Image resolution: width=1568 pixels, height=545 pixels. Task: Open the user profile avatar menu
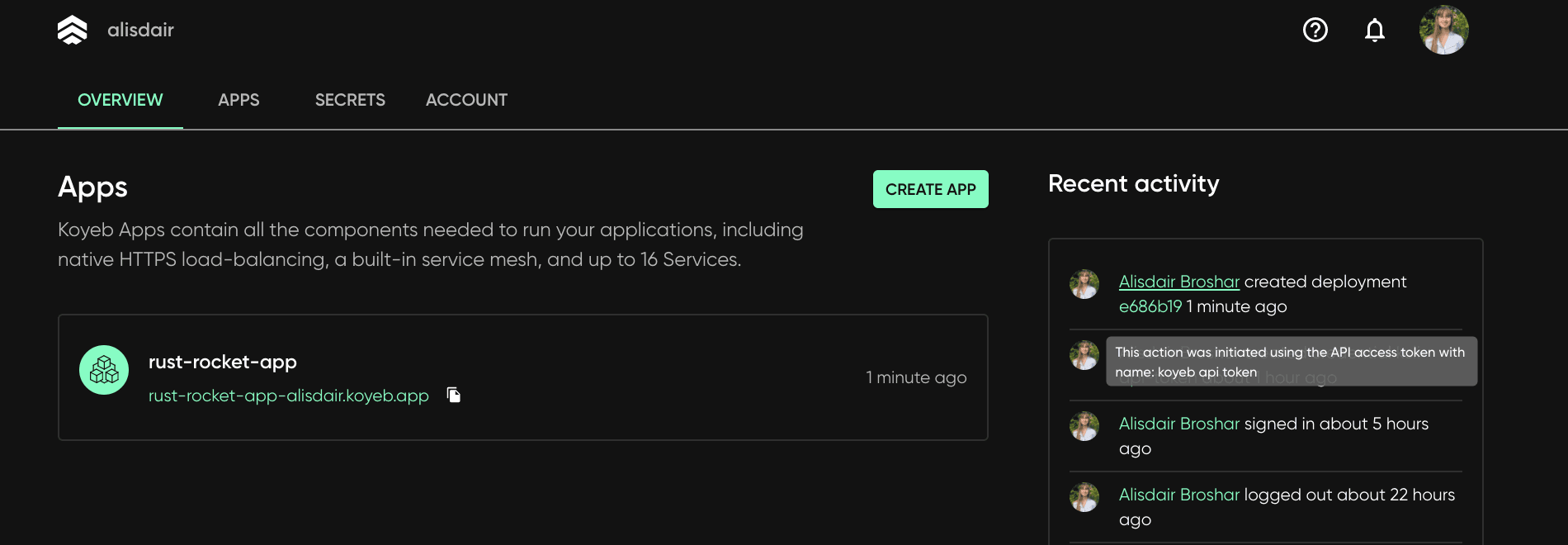(x=1443, y=31)
